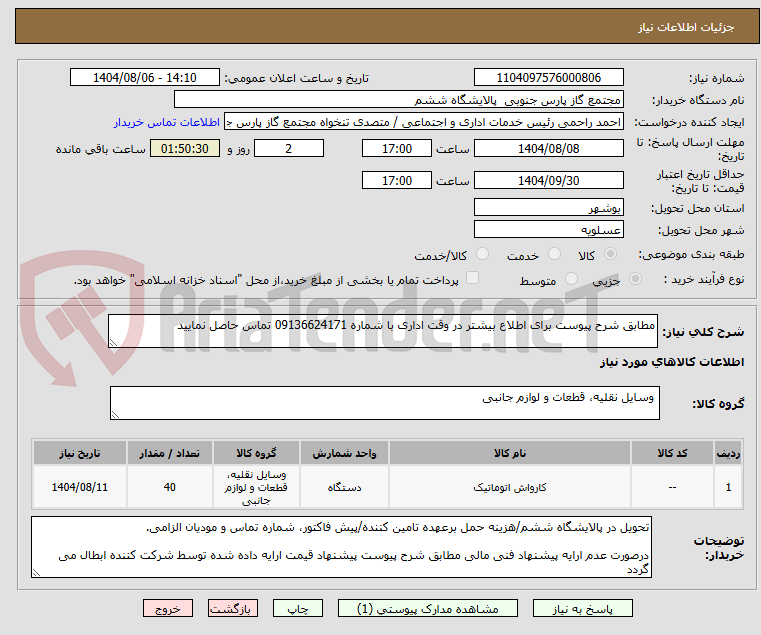Click the remaining days field '2'

pyautogui.click(x=289, y=148)
